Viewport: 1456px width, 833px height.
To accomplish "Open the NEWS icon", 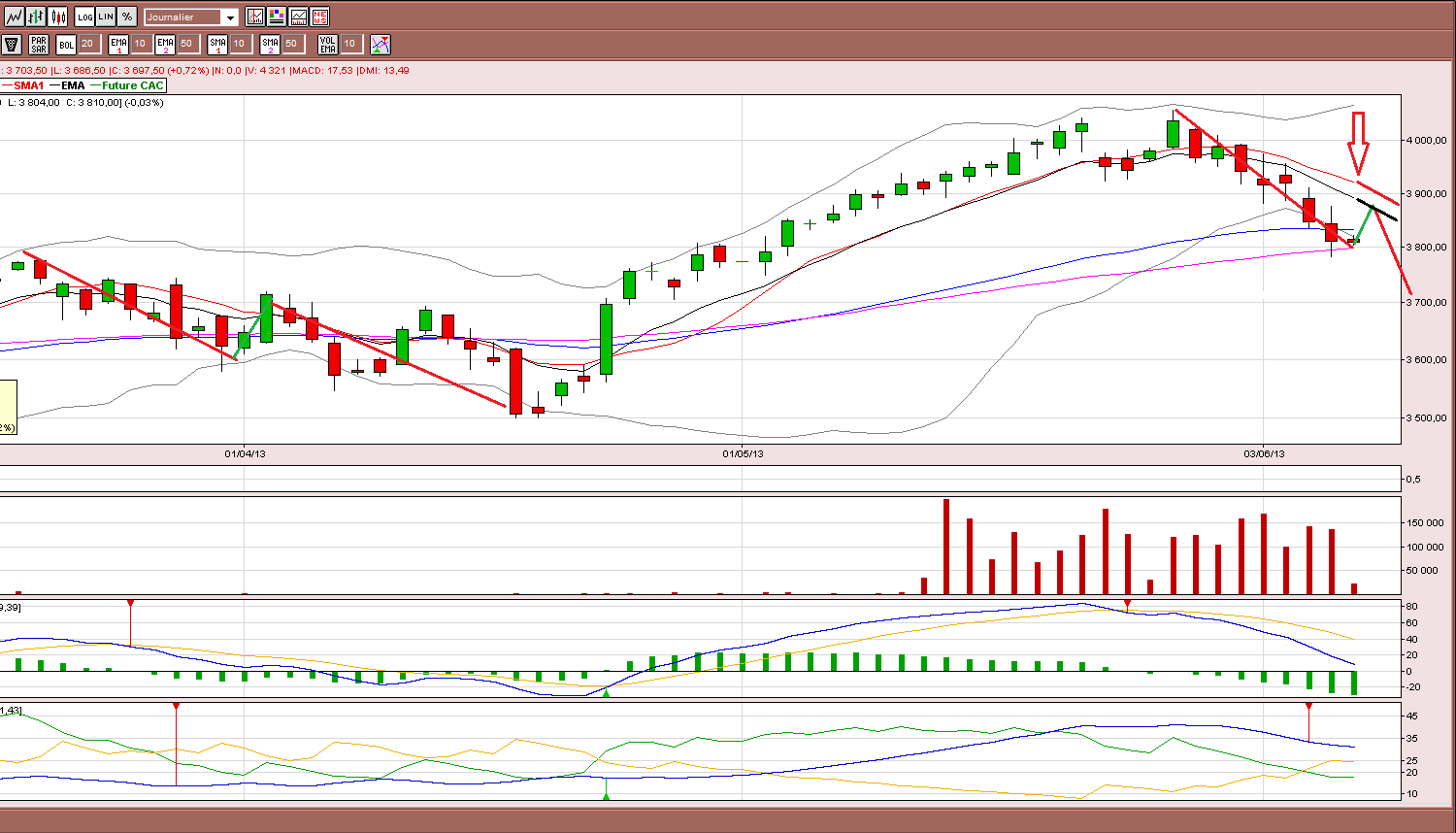I will (319, 17).
